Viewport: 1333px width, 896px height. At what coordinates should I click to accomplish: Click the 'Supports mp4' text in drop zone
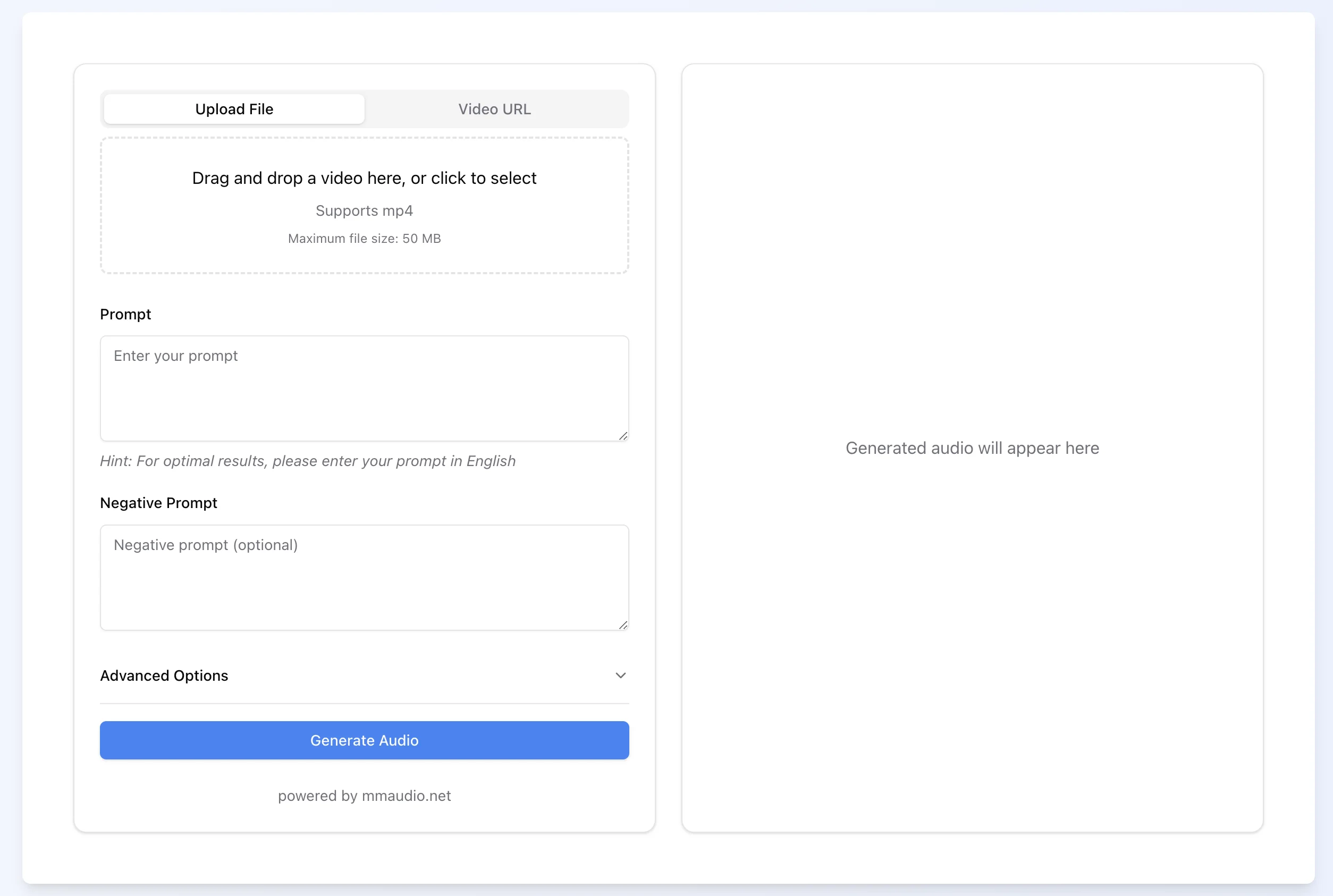364,211
